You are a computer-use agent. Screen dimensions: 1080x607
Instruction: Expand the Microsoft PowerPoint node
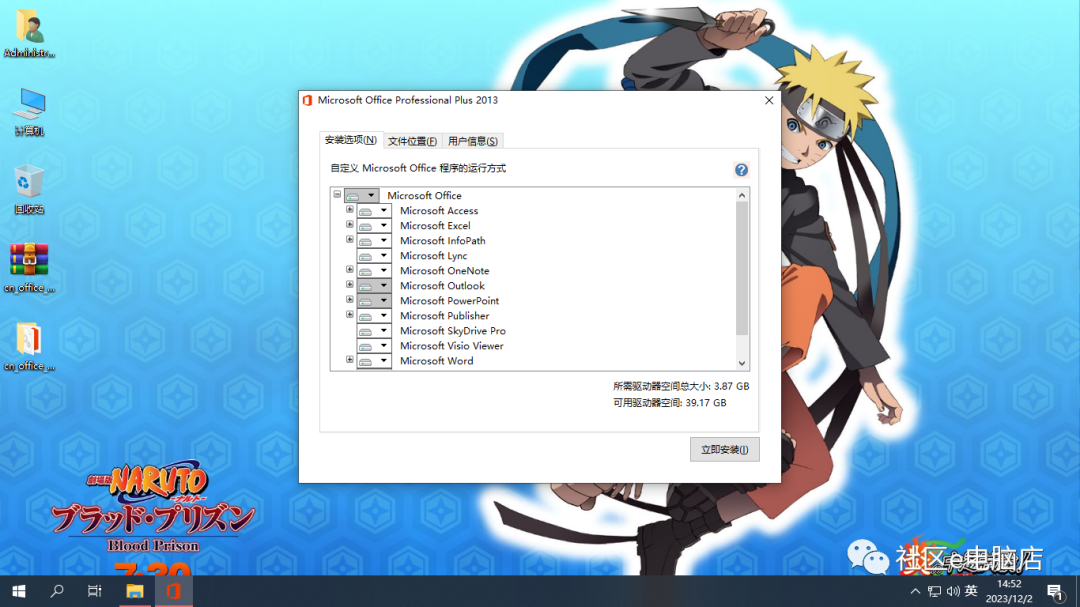(x=350, y=300)
